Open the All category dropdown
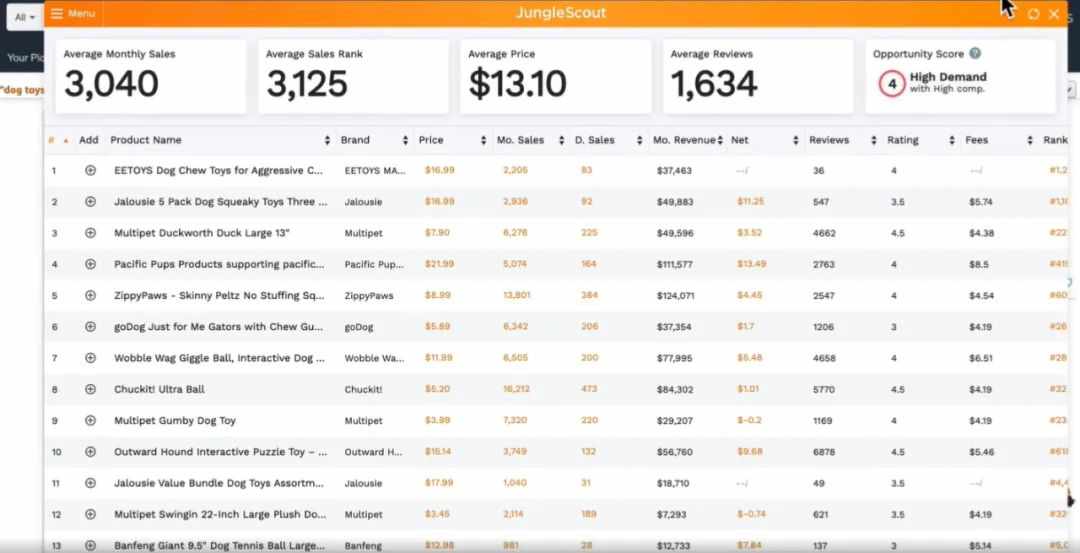Screen dimensions: 1080x553 [x=25, y=17]
